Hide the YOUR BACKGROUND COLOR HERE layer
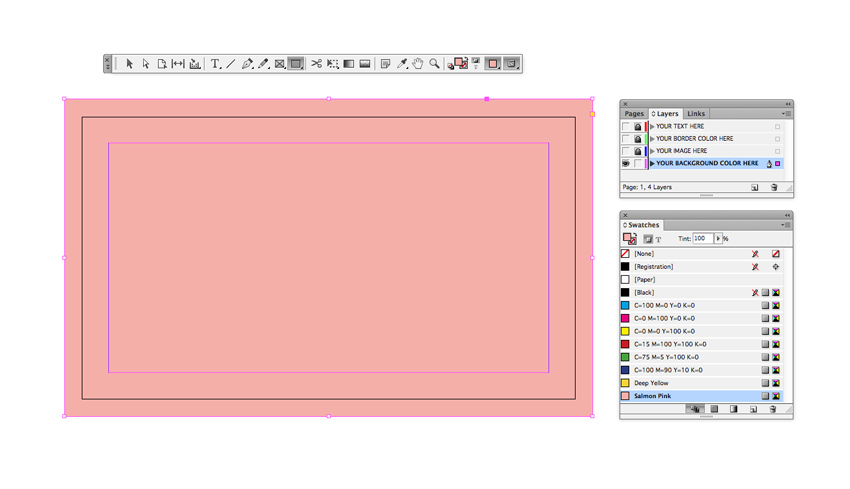The width and height of the screenshot is (850, 489). (x=626, y=163)
